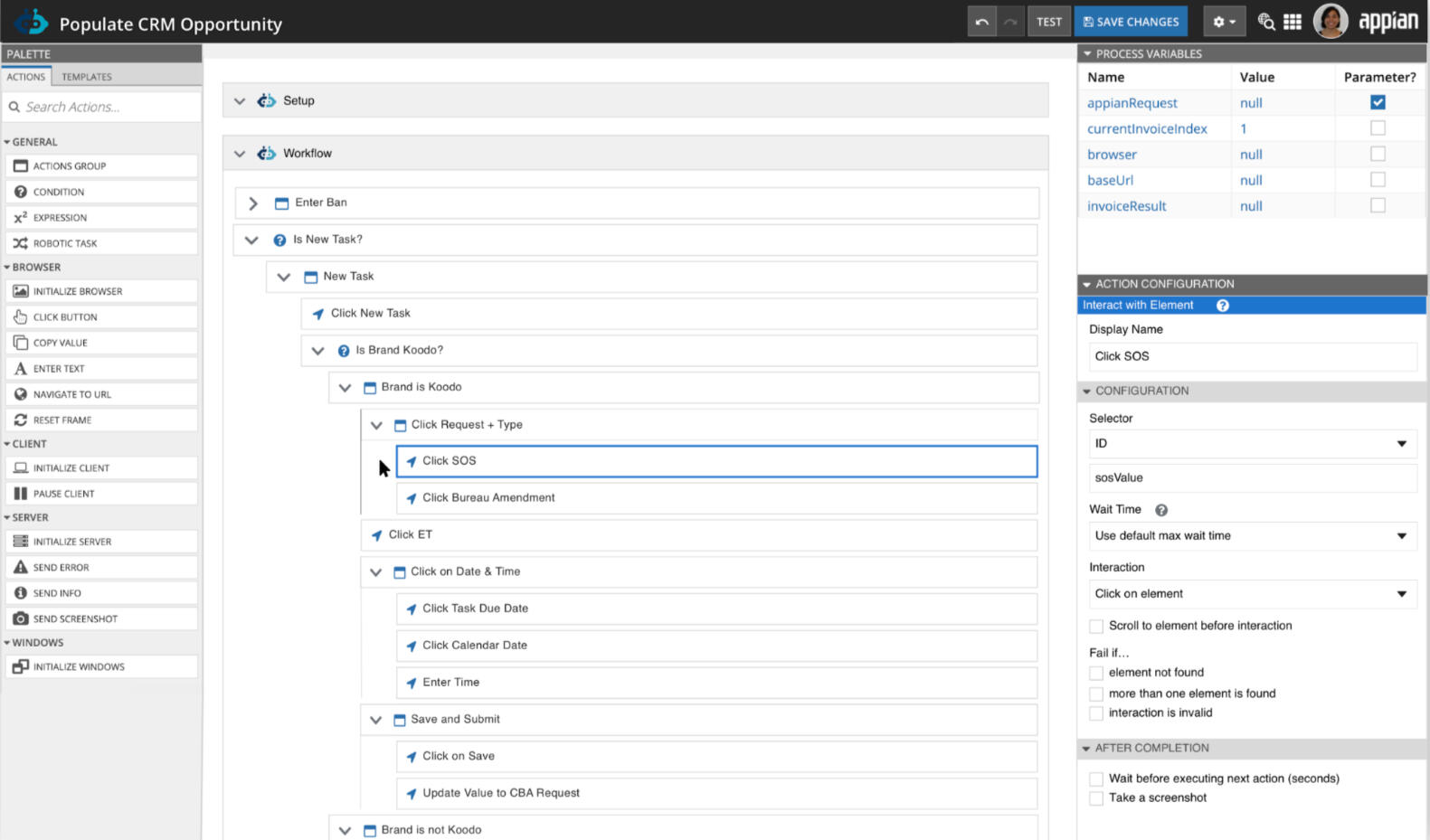
Task: Collapse the Workflow section
Action: pyautogui.click(x=240, y=154)
